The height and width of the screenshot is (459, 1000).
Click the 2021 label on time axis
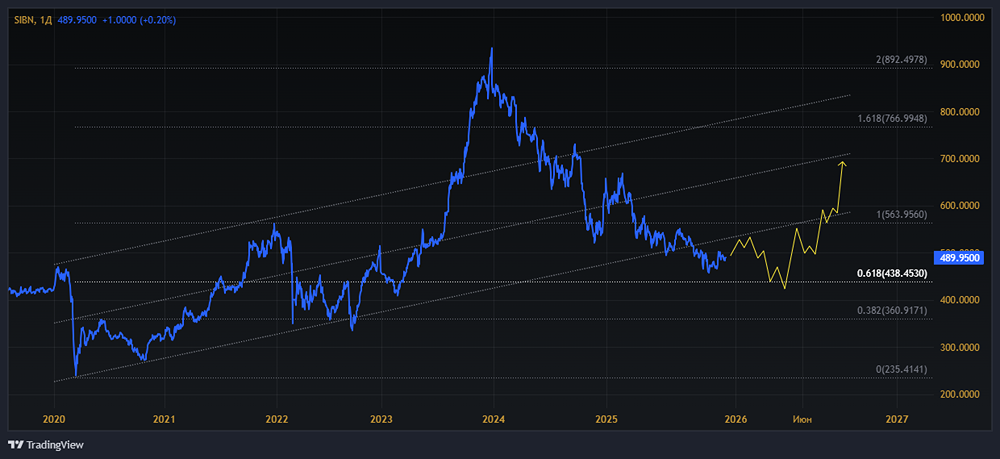click(165, 419)
